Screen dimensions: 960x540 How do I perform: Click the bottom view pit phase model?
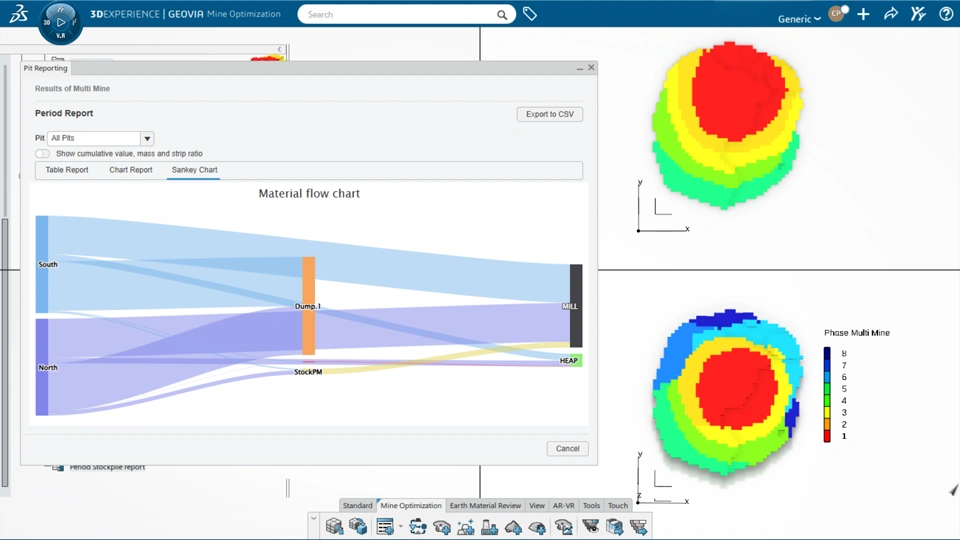[x=727, y=392]
